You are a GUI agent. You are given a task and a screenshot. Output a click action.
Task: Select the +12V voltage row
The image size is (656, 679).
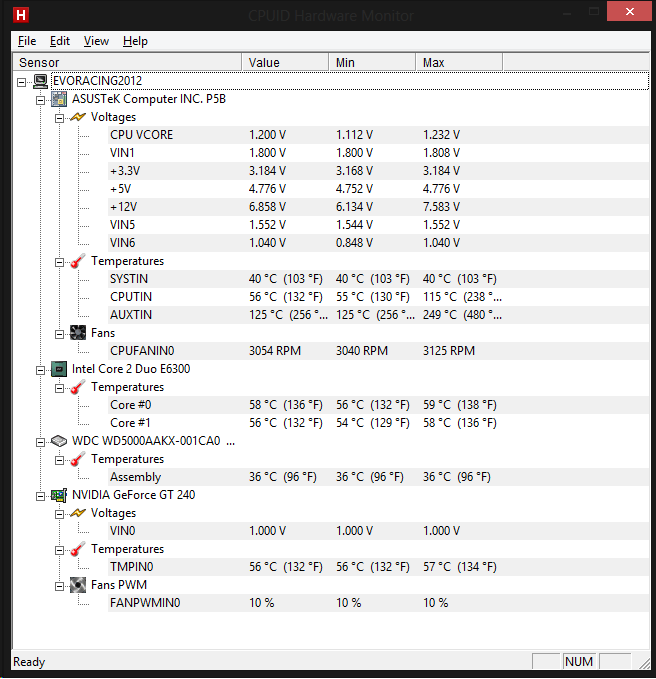pos(378,207)
